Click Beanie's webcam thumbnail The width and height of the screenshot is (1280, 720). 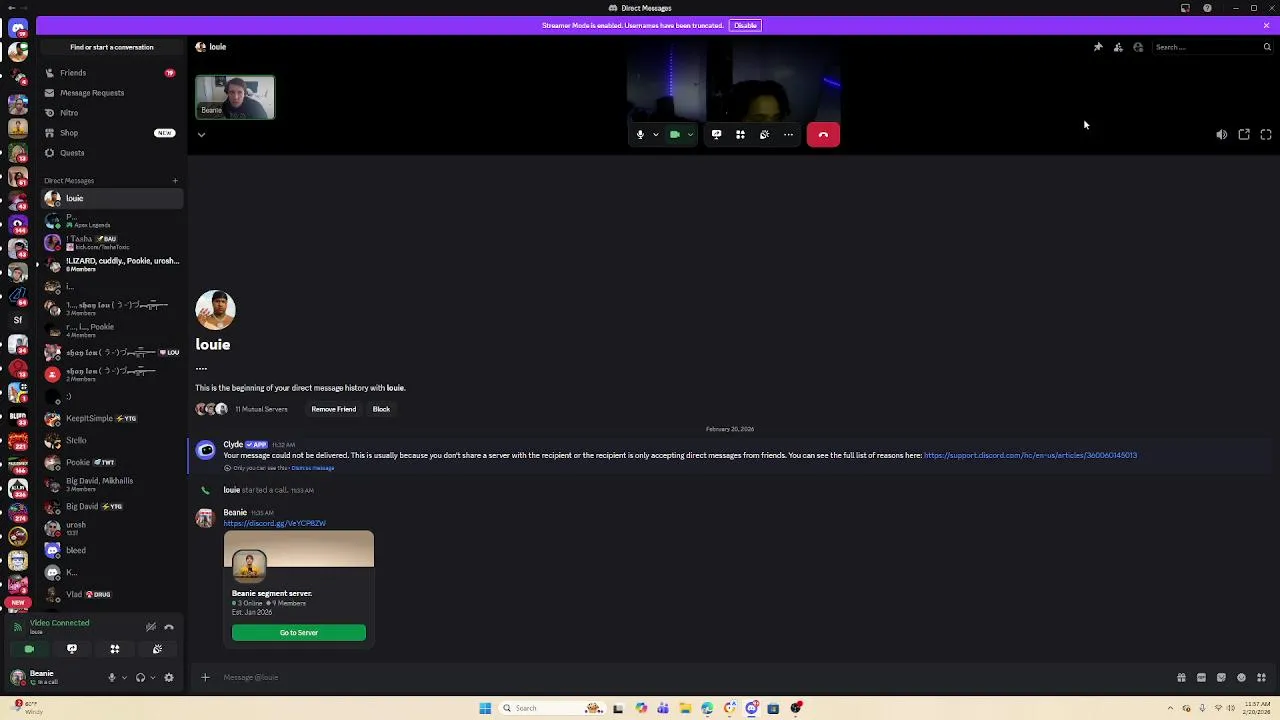coord(235,97)
